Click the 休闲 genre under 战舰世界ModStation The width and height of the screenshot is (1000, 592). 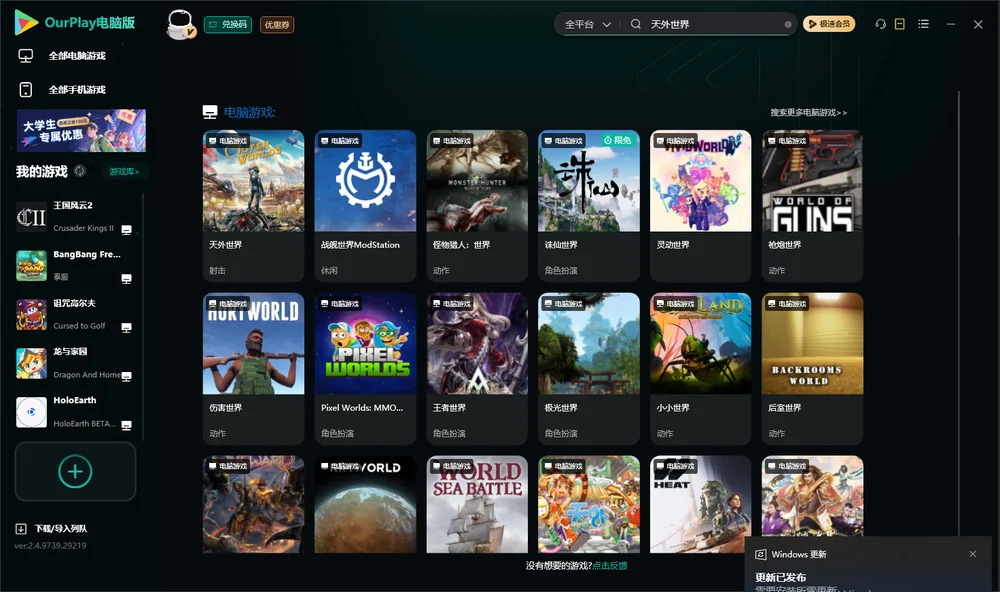(x=329, y=270)
